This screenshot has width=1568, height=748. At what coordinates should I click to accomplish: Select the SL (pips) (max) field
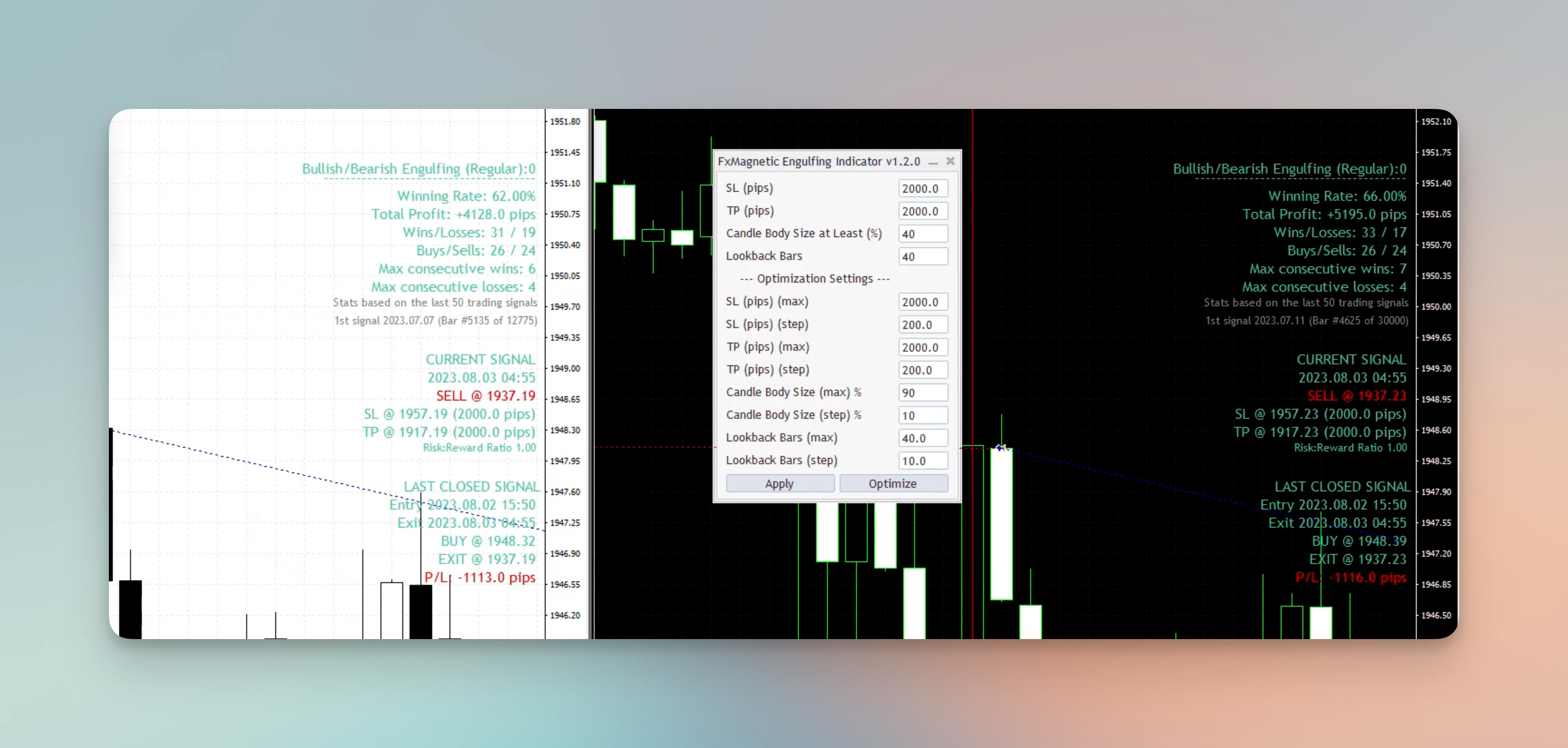[x=923, y=302]
